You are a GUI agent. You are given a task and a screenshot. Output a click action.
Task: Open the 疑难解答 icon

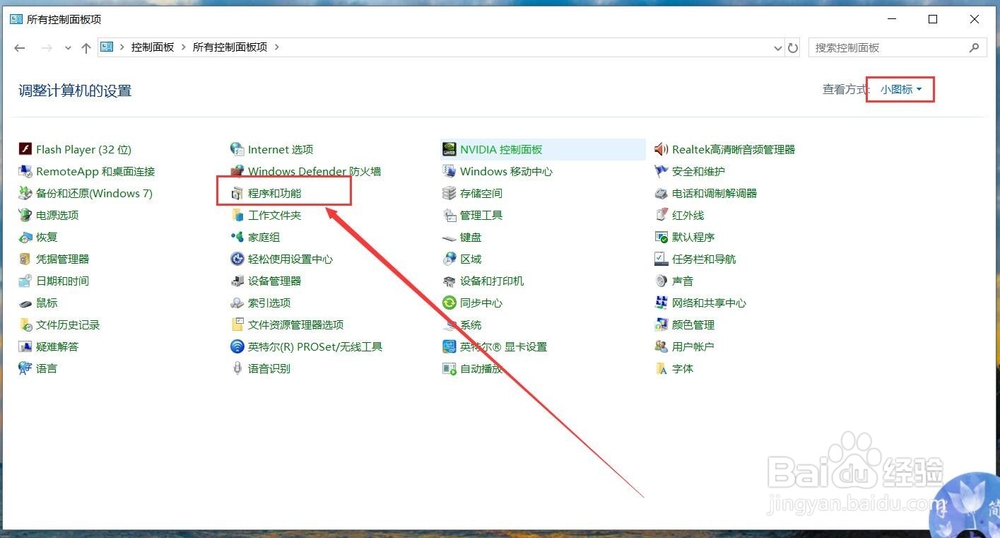pos(25,347)
